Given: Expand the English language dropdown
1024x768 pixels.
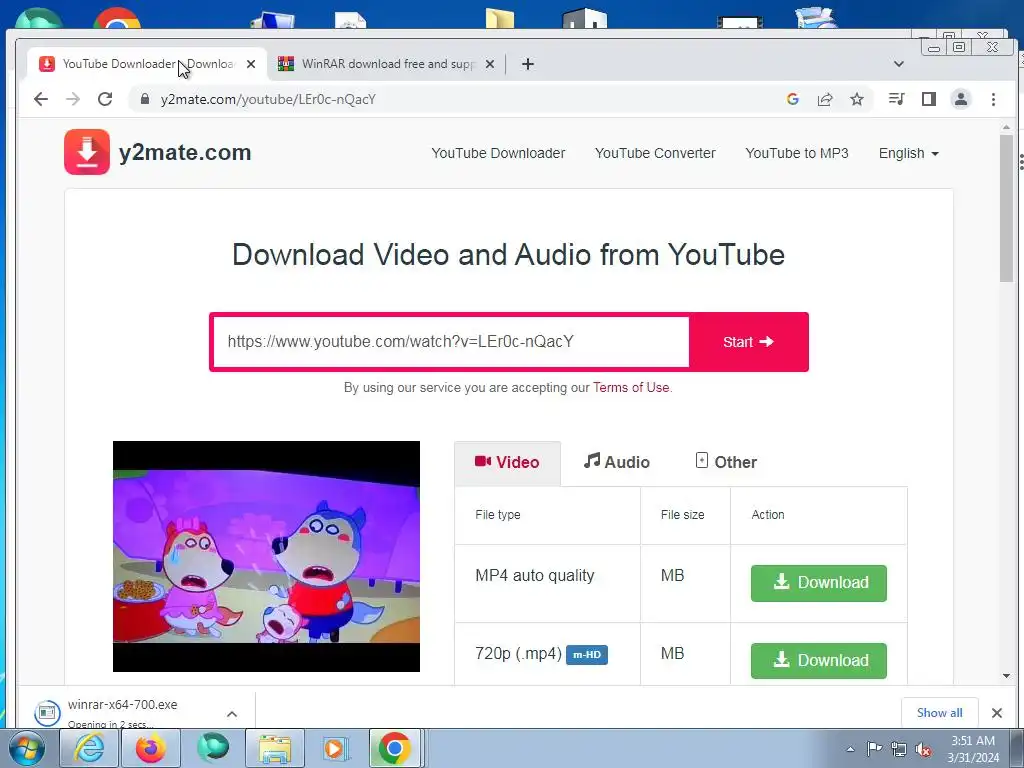Looking at the screenshot, I should (x=908, y=153).
